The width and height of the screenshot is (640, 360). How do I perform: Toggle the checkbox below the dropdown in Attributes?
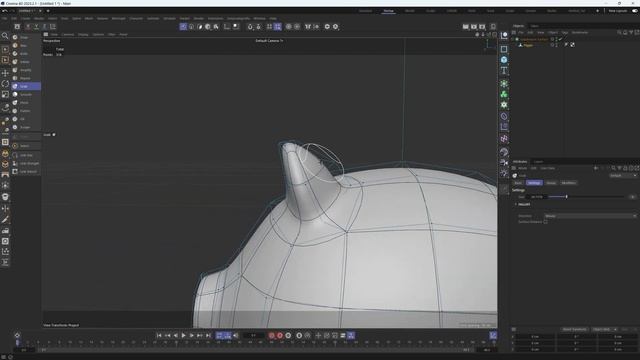click(545, 222)
